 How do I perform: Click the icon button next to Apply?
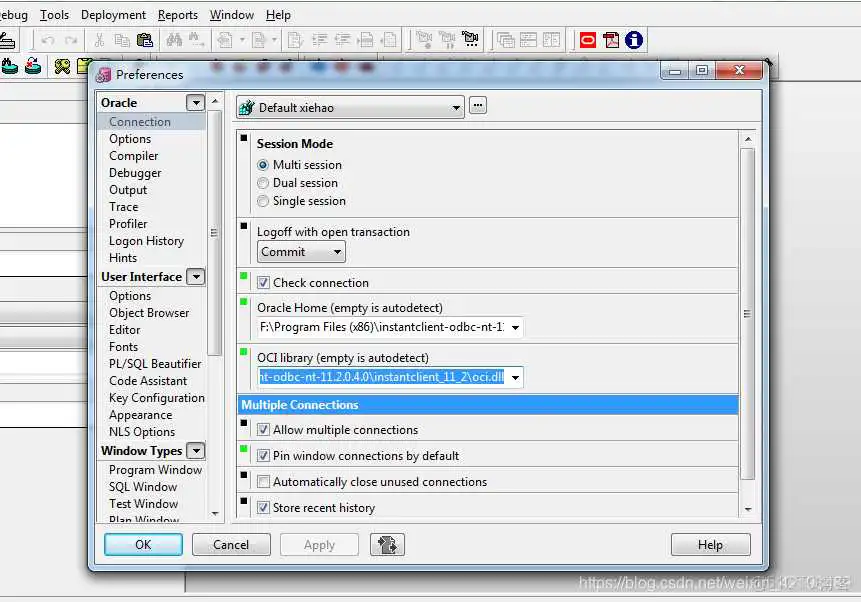[387, 545]
